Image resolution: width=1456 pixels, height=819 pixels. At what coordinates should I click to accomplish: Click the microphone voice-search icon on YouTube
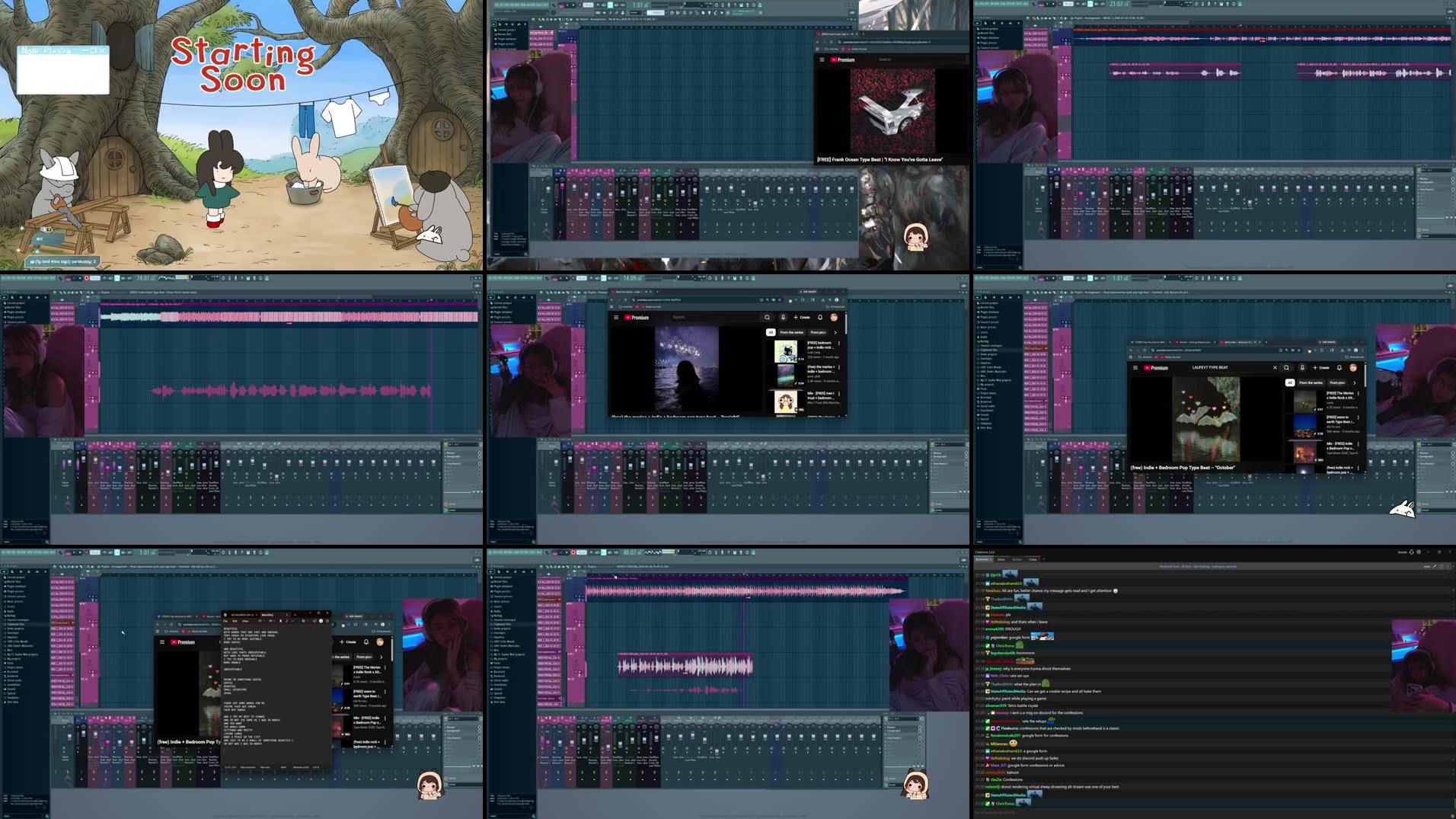[783, 318]
